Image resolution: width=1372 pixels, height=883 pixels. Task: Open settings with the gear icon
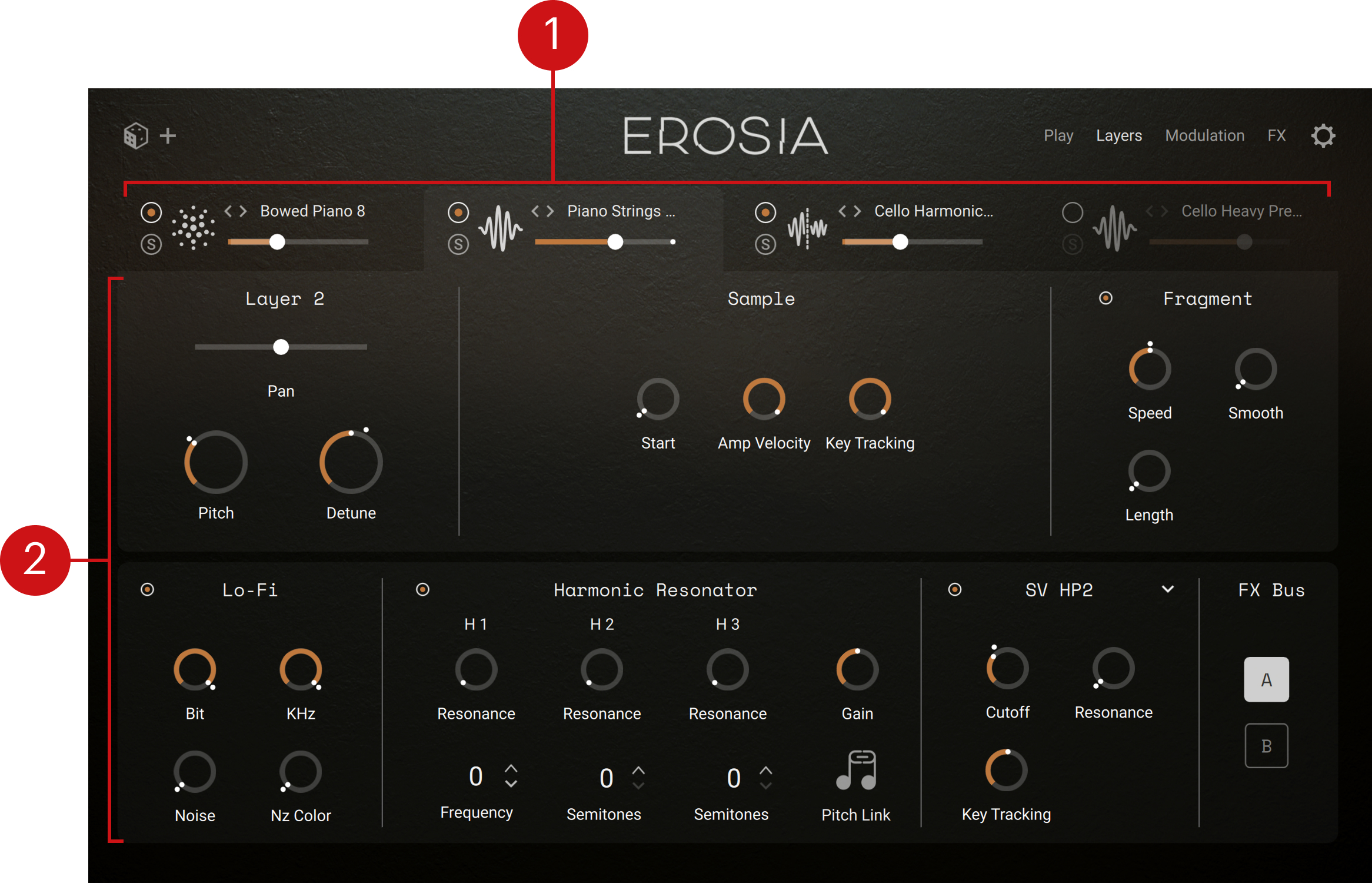1323,136
